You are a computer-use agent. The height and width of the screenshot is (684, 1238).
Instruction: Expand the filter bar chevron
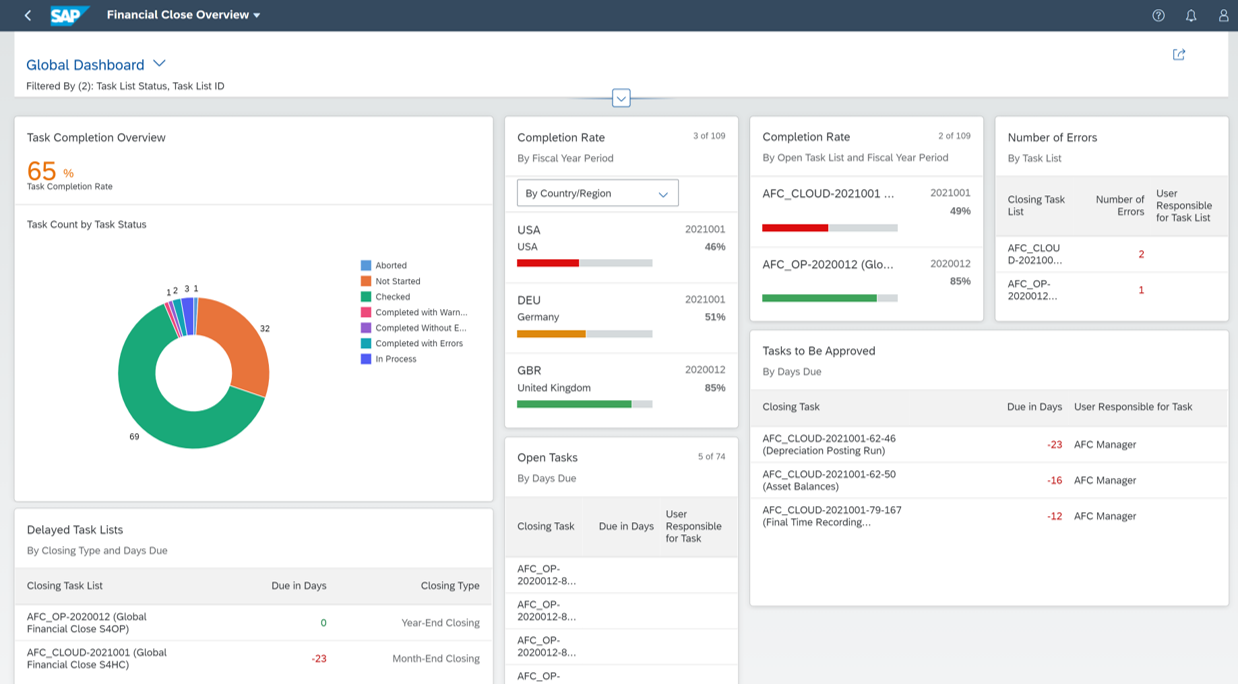coord(621,98)
